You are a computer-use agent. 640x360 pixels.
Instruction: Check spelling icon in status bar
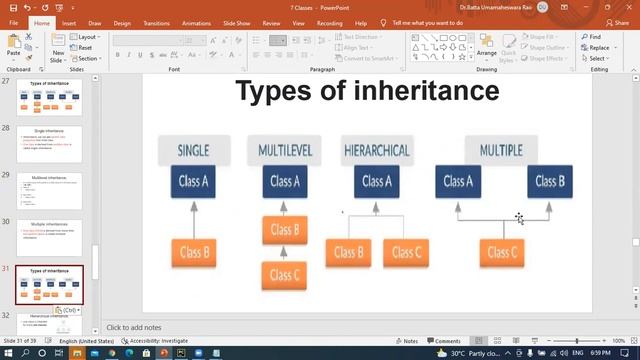tap(48, 340)
